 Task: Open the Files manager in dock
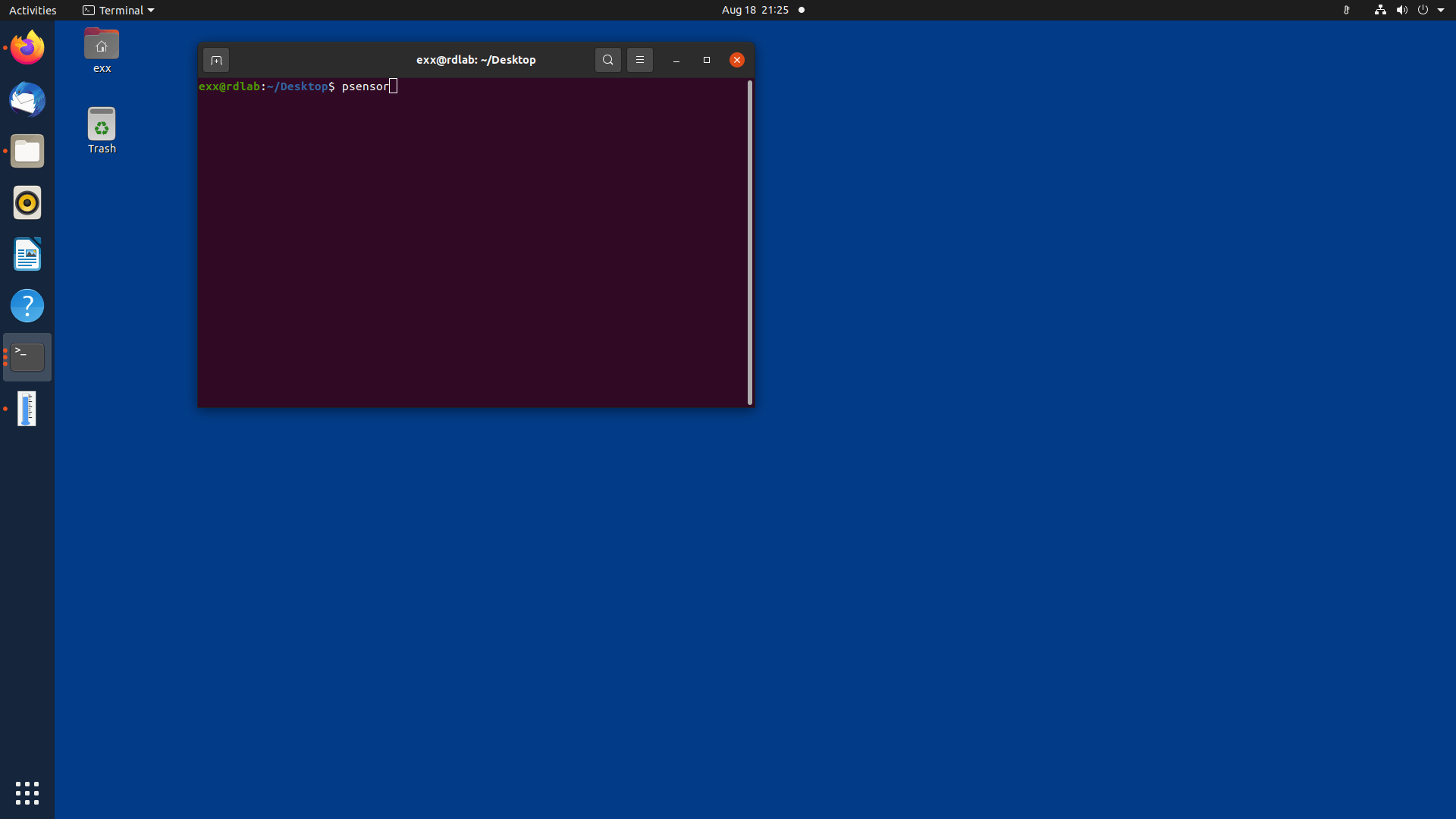click(27, 151)
